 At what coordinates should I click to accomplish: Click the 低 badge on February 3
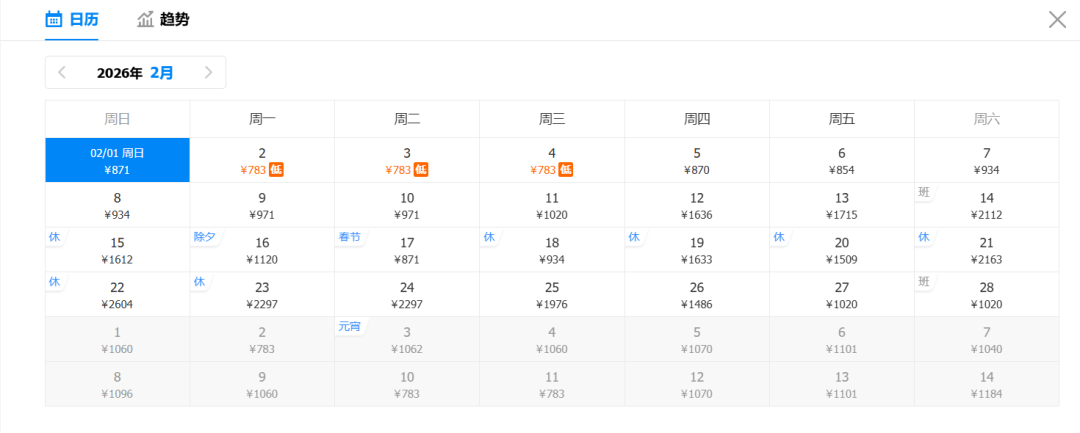pyautogui.click(x=421, y=170)
